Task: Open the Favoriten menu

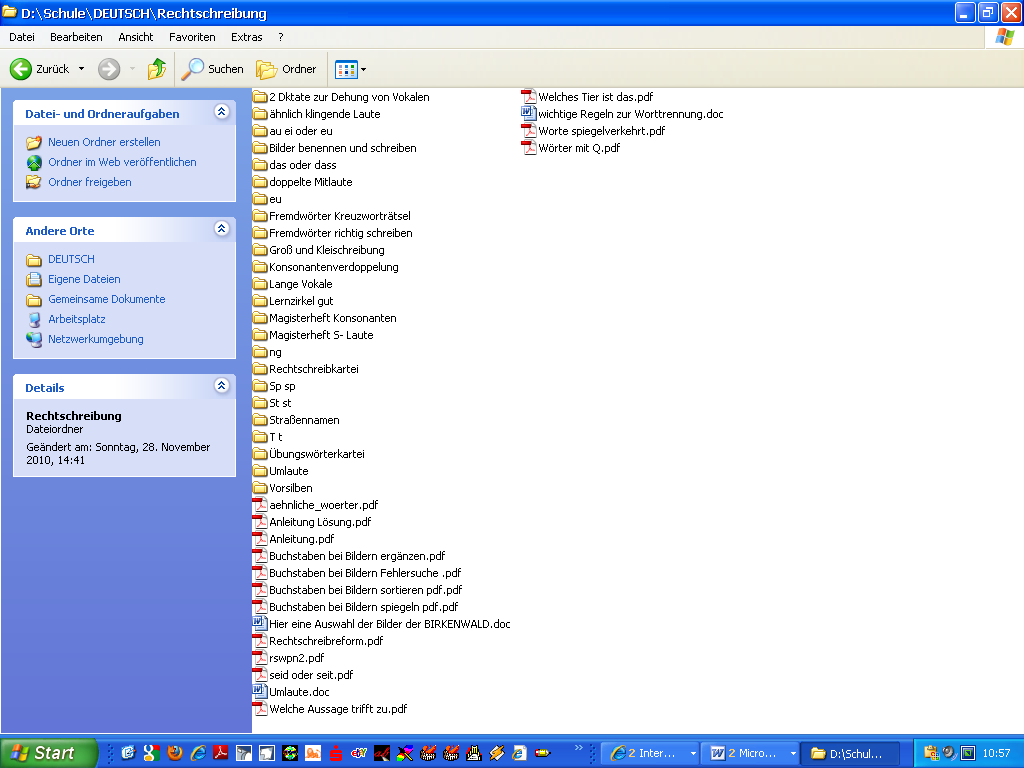Action: pos(192,37)
